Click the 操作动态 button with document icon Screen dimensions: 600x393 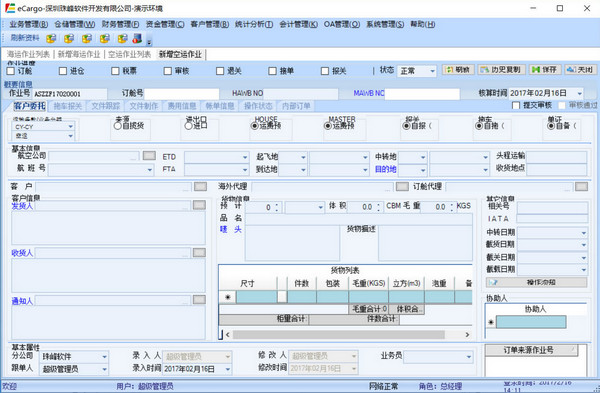pyautogui.click(x=536, y=282)
